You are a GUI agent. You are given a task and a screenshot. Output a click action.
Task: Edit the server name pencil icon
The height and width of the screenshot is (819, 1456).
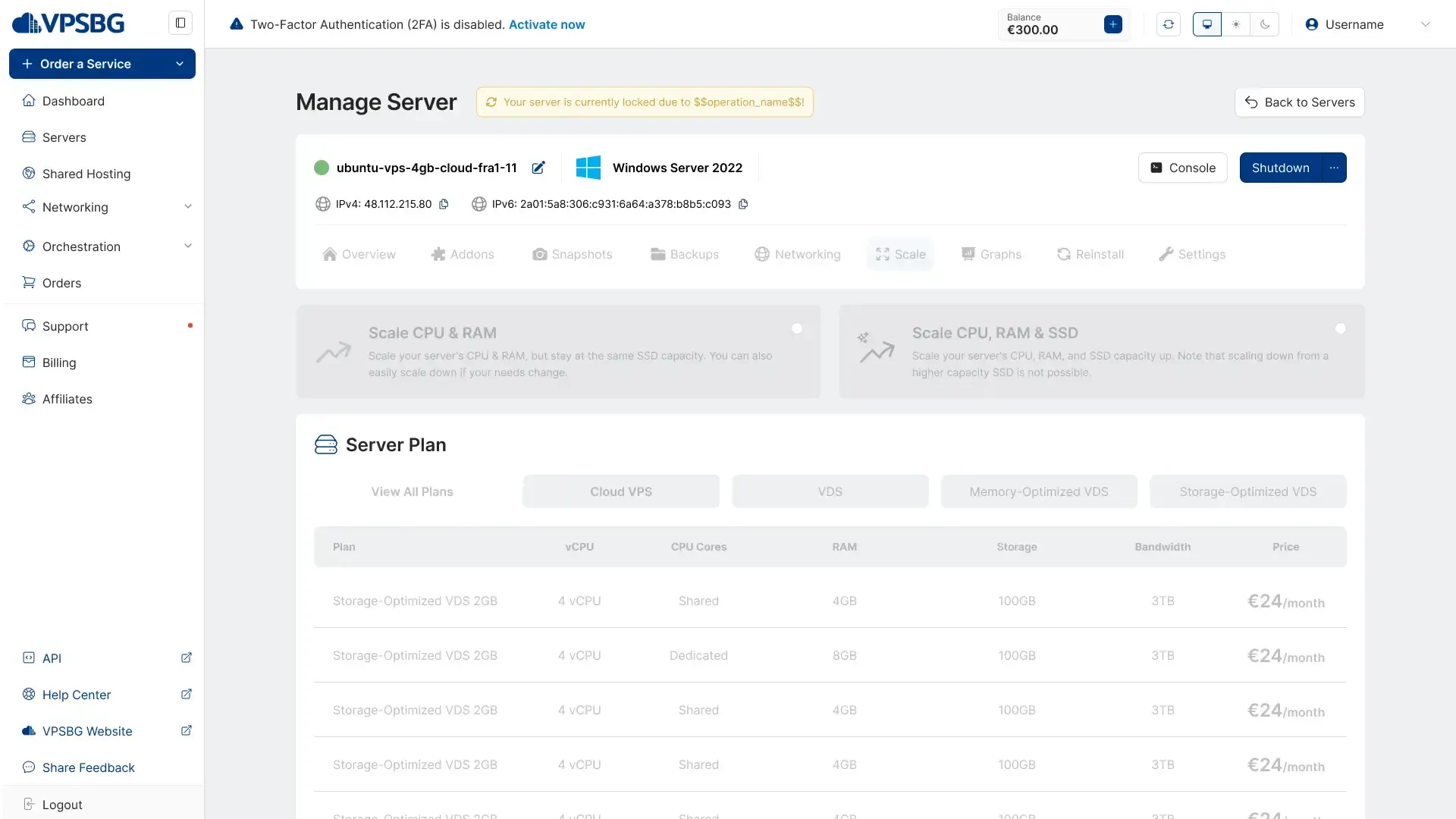(x=538, y=168)
